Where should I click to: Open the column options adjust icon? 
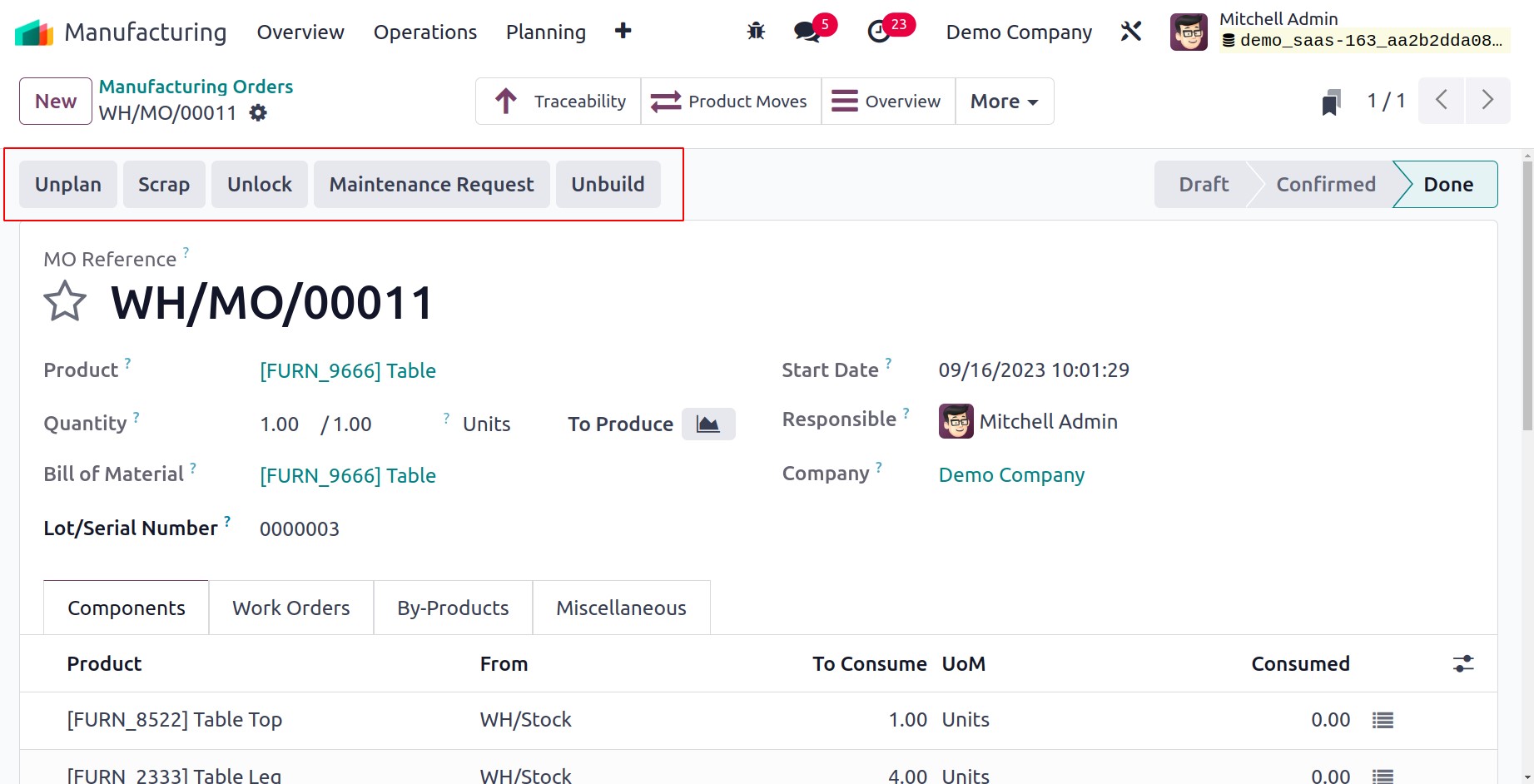(x=1463, y=663)
